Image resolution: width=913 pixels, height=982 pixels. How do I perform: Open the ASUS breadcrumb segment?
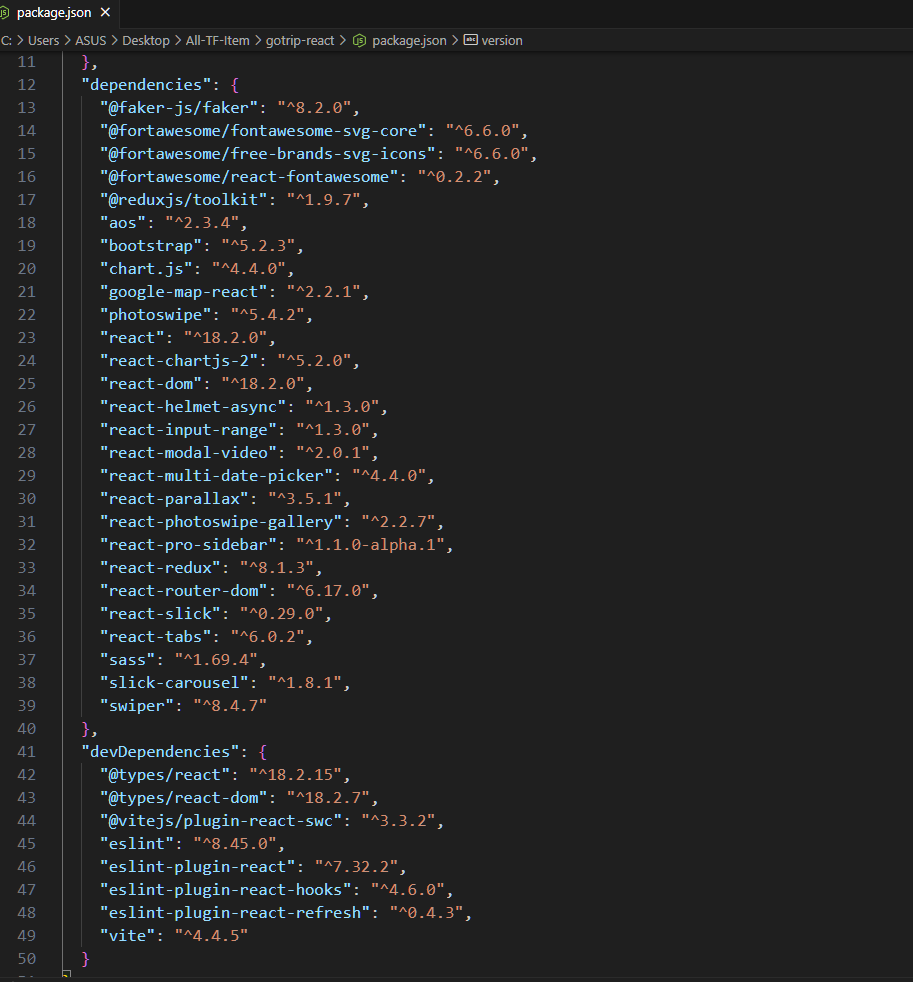[91, 41]
